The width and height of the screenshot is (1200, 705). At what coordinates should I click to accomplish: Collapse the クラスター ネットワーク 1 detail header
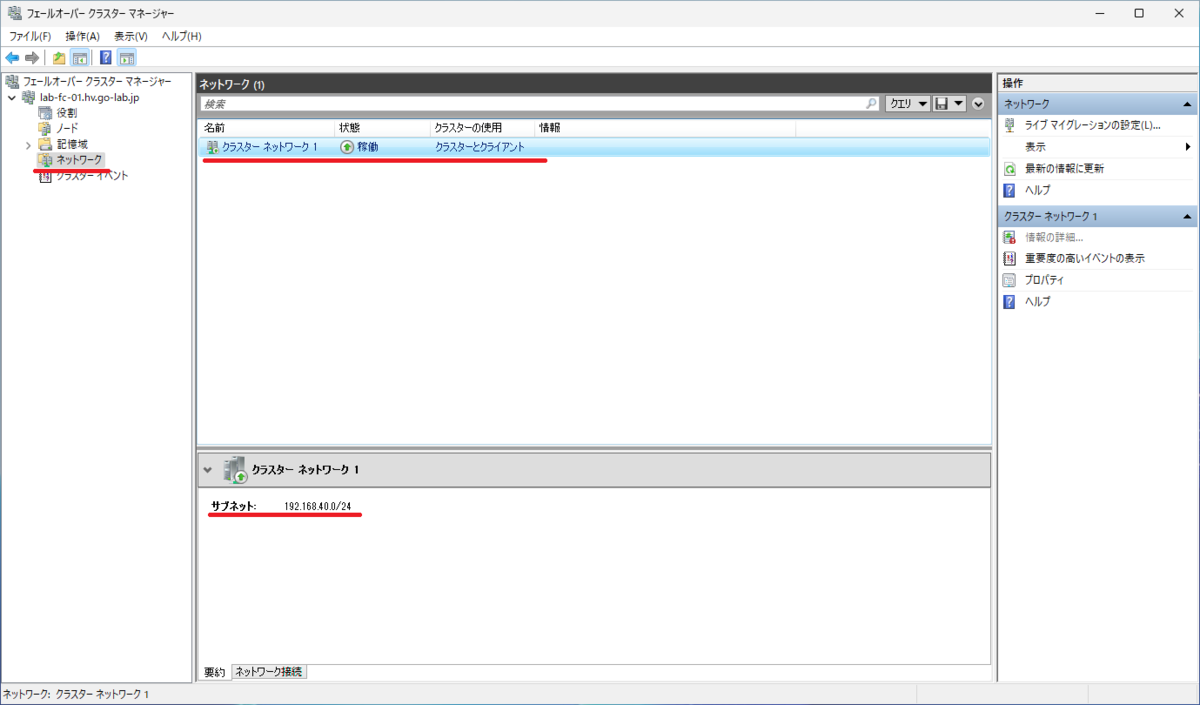[x=207, y=469]
